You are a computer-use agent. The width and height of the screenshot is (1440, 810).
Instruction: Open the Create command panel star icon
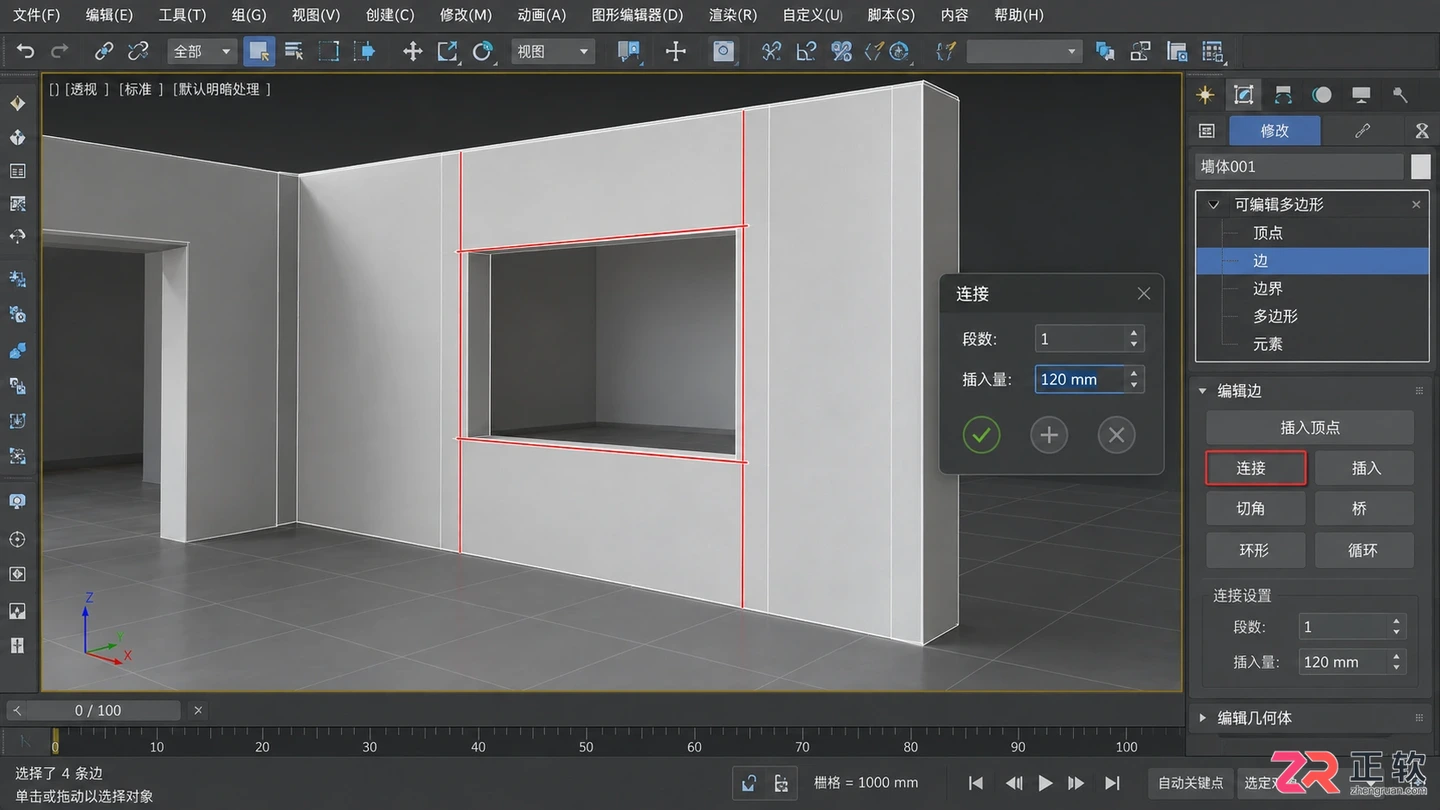pyautogui.click(x=1206, y=95)
